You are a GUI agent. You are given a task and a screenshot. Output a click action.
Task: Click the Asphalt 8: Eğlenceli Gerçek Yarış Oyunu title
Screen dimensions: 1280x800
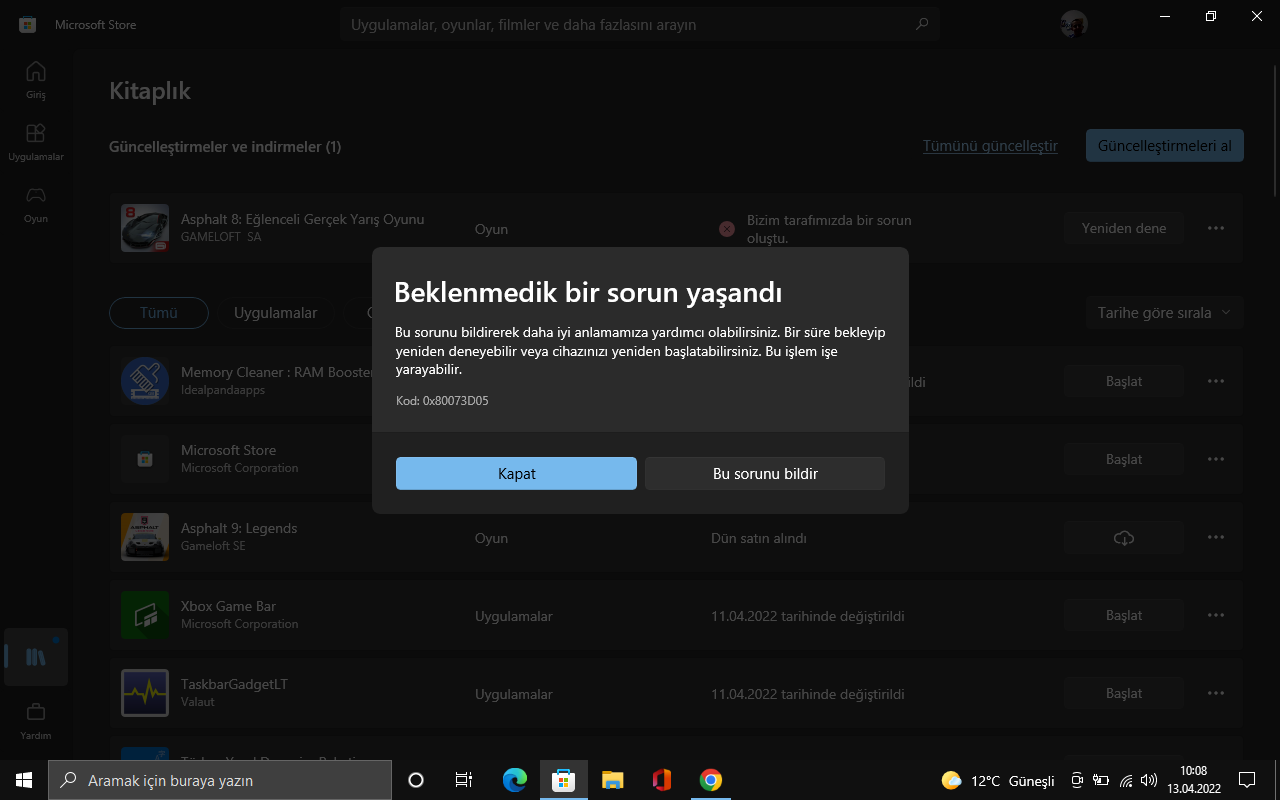coord(303,219)
